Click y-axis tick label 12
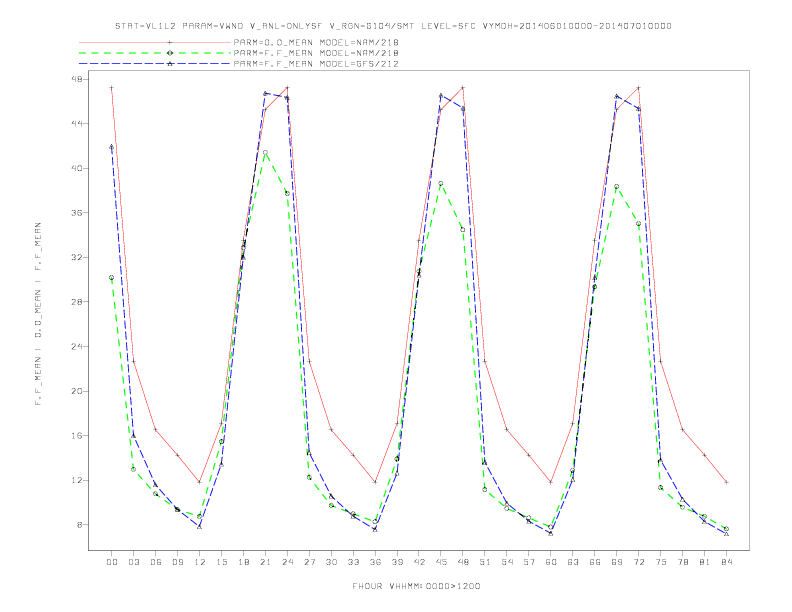Viewport: 792px width, 612px height. (x=78, y=480)
